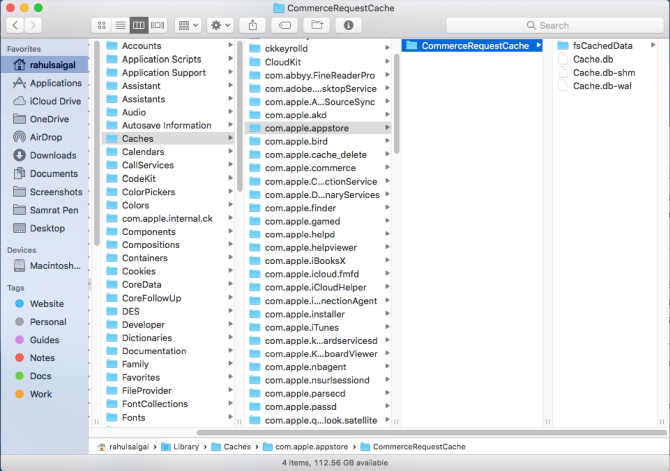Viewport: 670px width, 471px height.
Task: Select the Fonts folder
Action: click(x=168, y=418)
